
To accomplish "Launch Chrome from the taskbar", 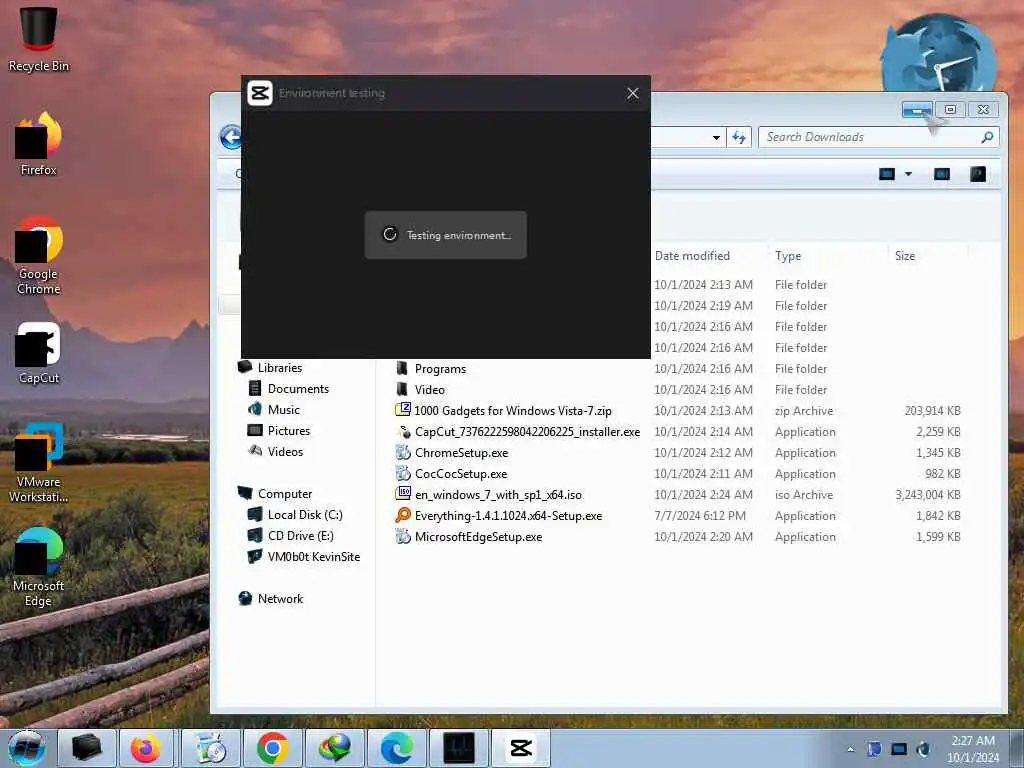I will tap(272, 748).
